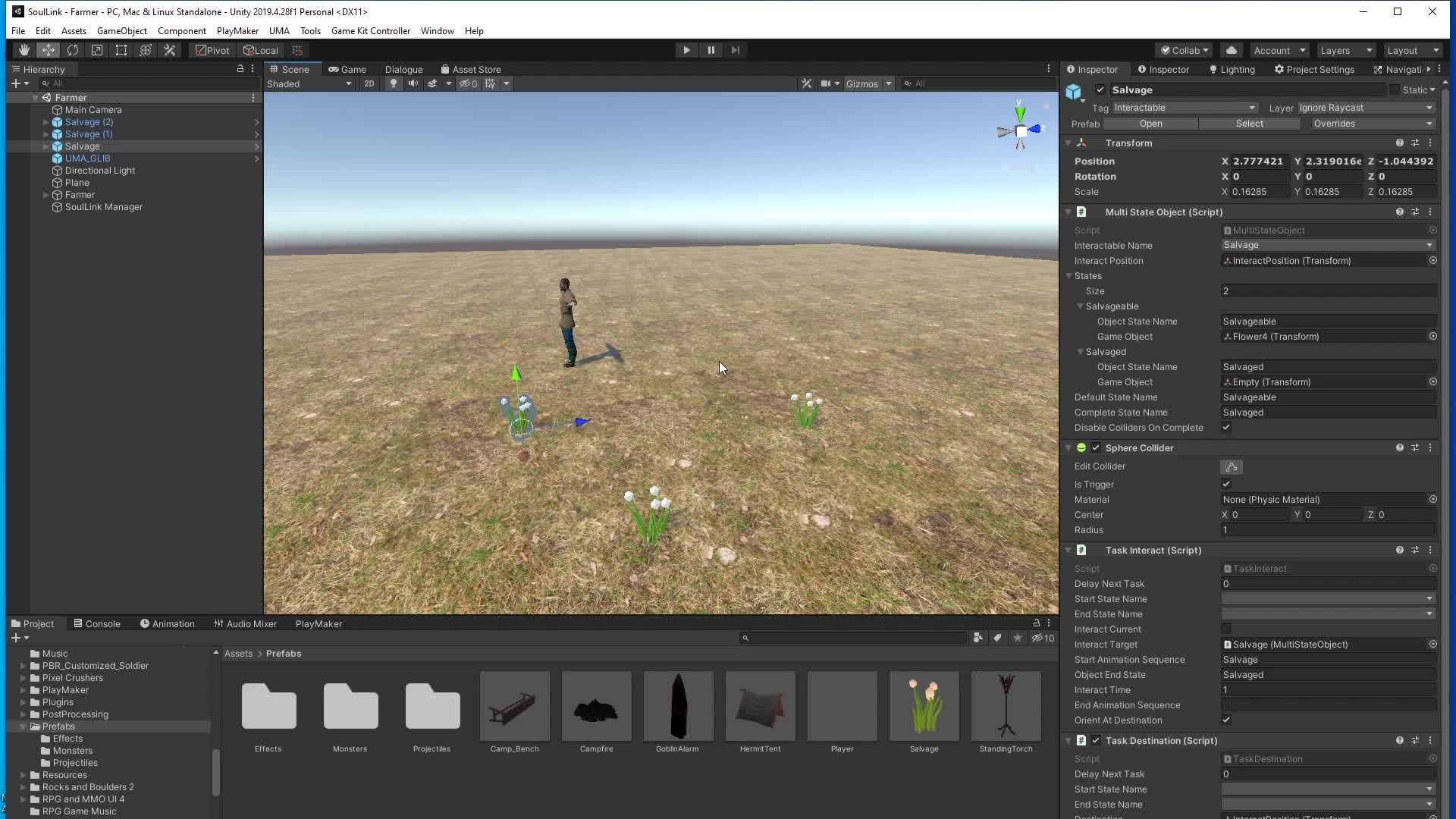Select the Rect transform tool

point(121,49)
